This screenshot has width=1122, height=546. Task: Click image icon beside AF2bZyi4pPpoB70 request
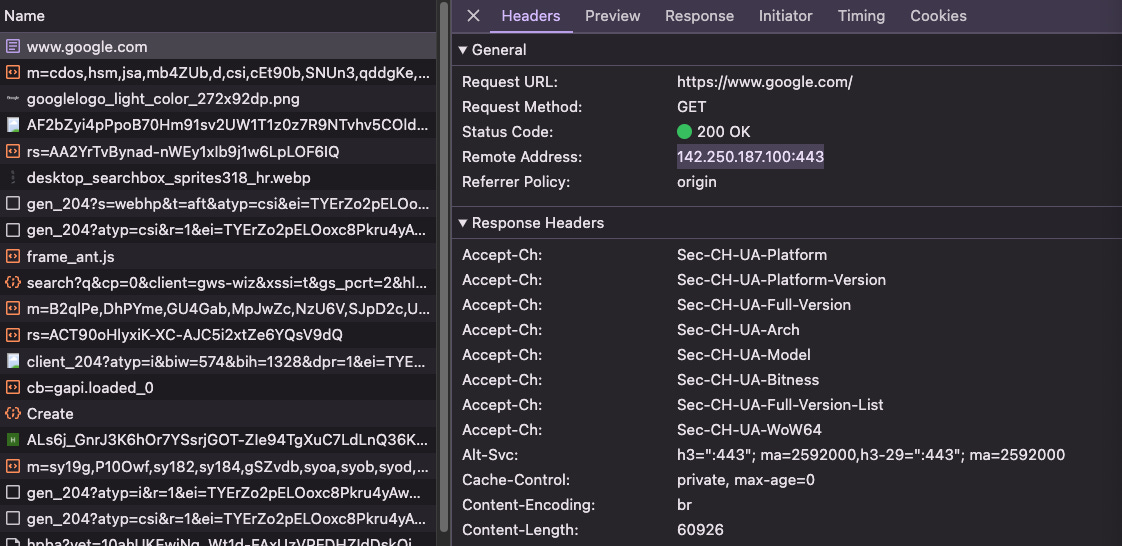(x=12, y=125)
